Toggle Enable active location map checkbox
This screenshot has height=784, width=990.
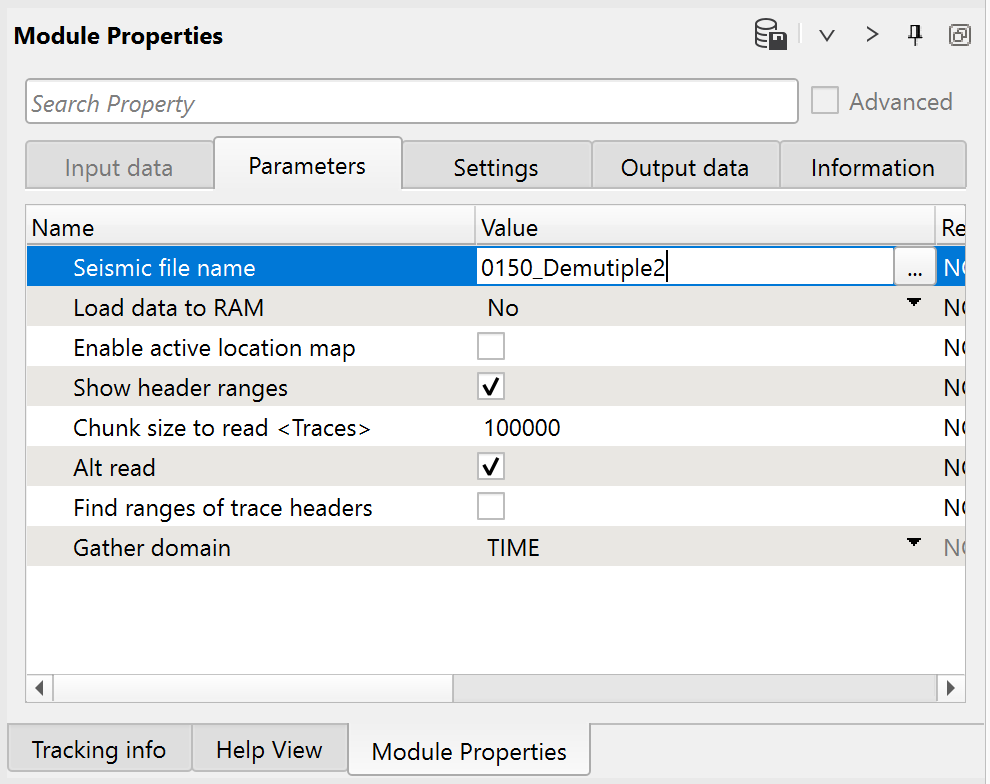tap(491, 347)
